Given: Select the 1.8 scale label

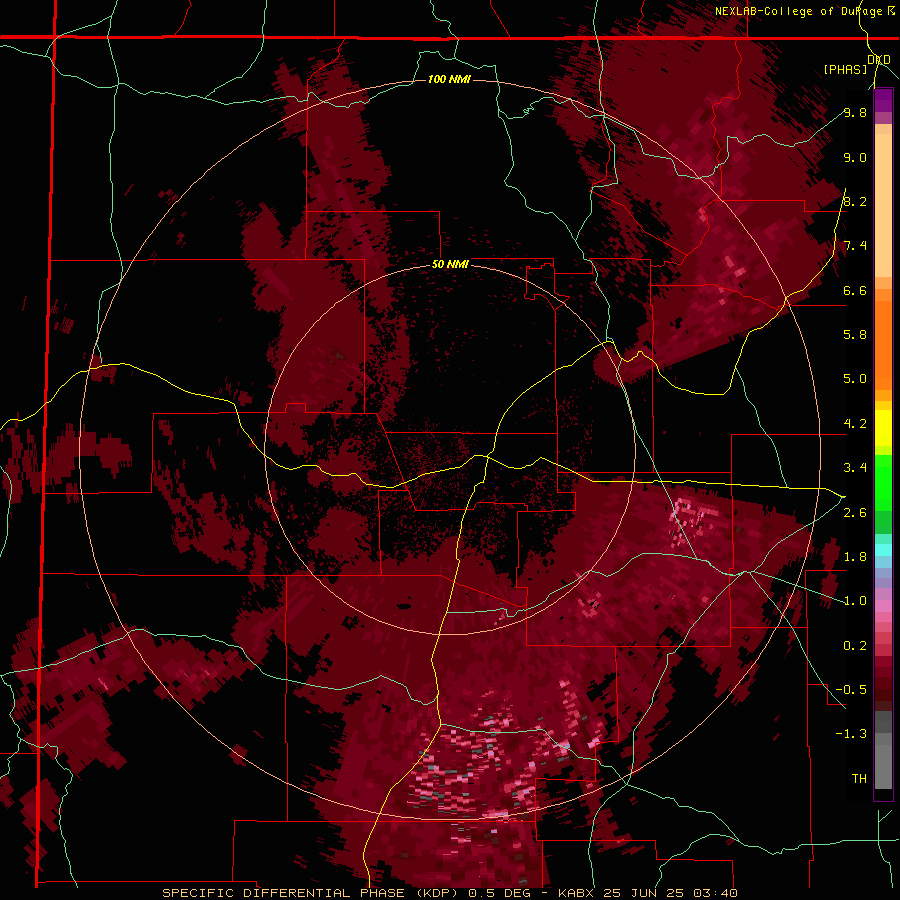Looking at the screenshot, I should (855, 557).
